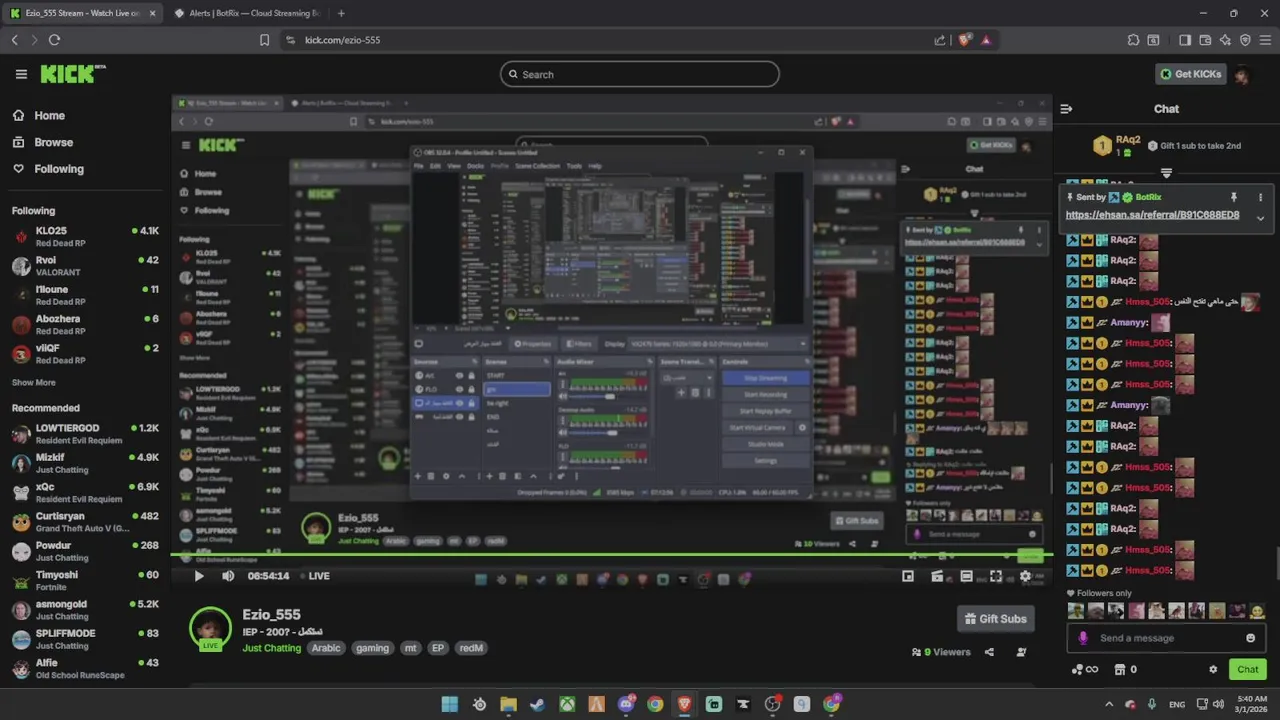
Task: Click the KICK logo
Action: click(73, 74)
